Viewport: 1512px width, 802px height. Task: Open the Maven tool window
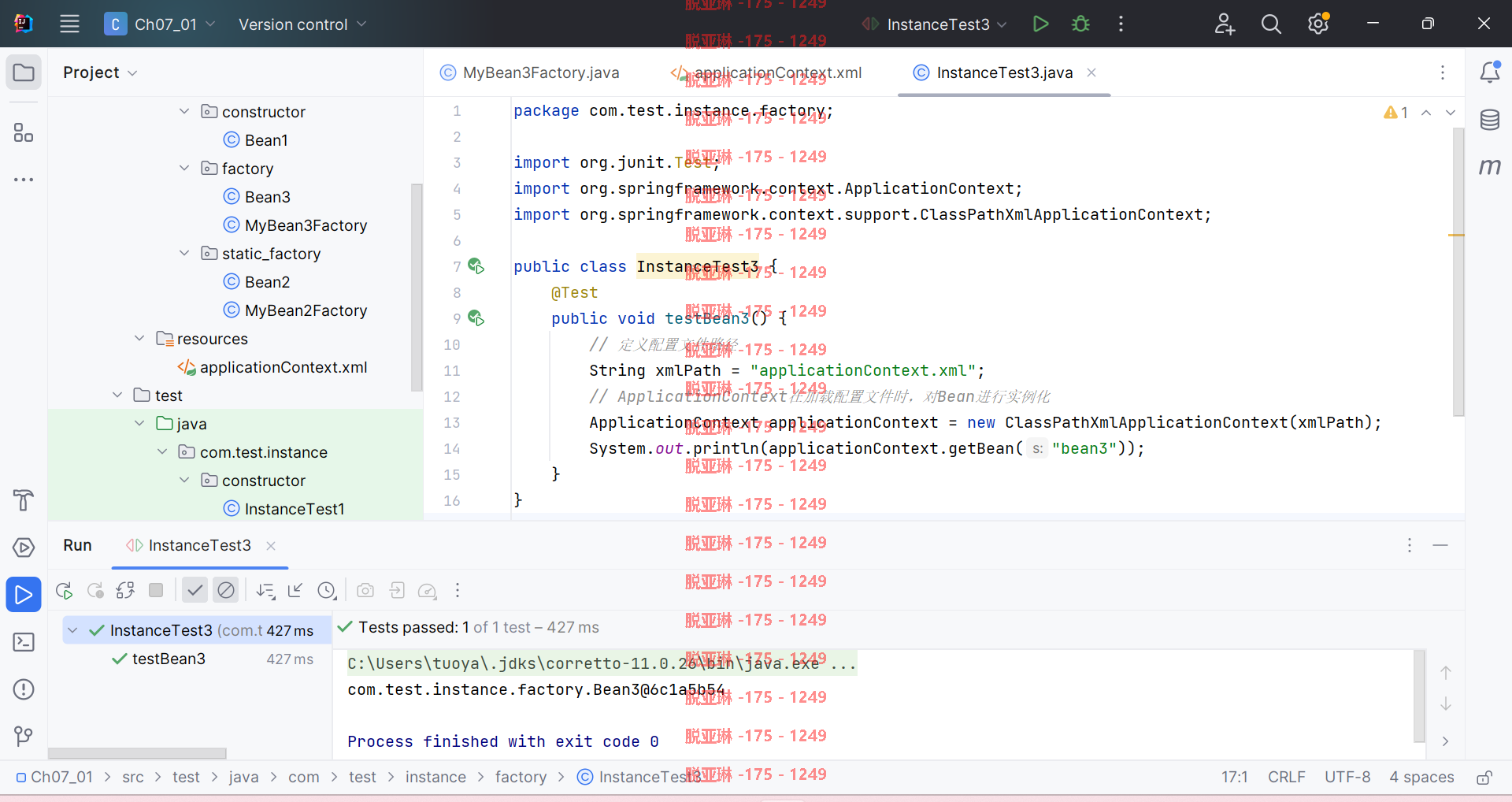click(x=1489, y=166)
